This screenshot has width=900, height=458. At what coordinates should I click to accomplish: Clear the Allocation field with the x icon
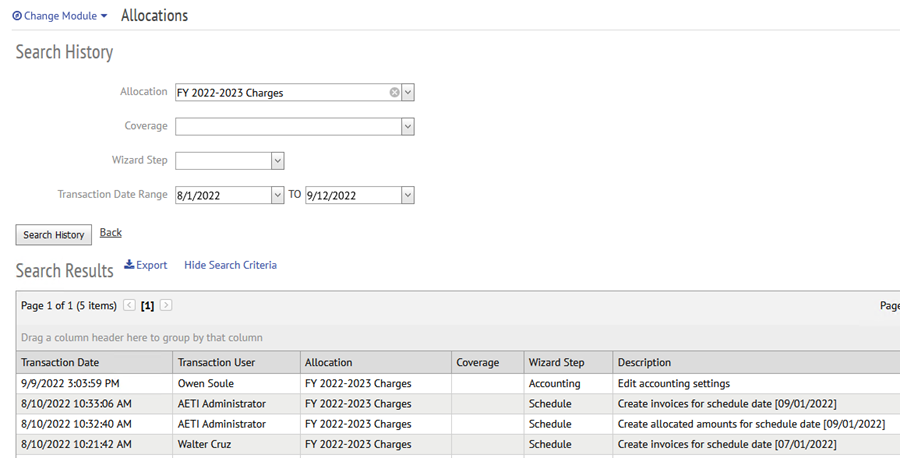pos(394,92)
